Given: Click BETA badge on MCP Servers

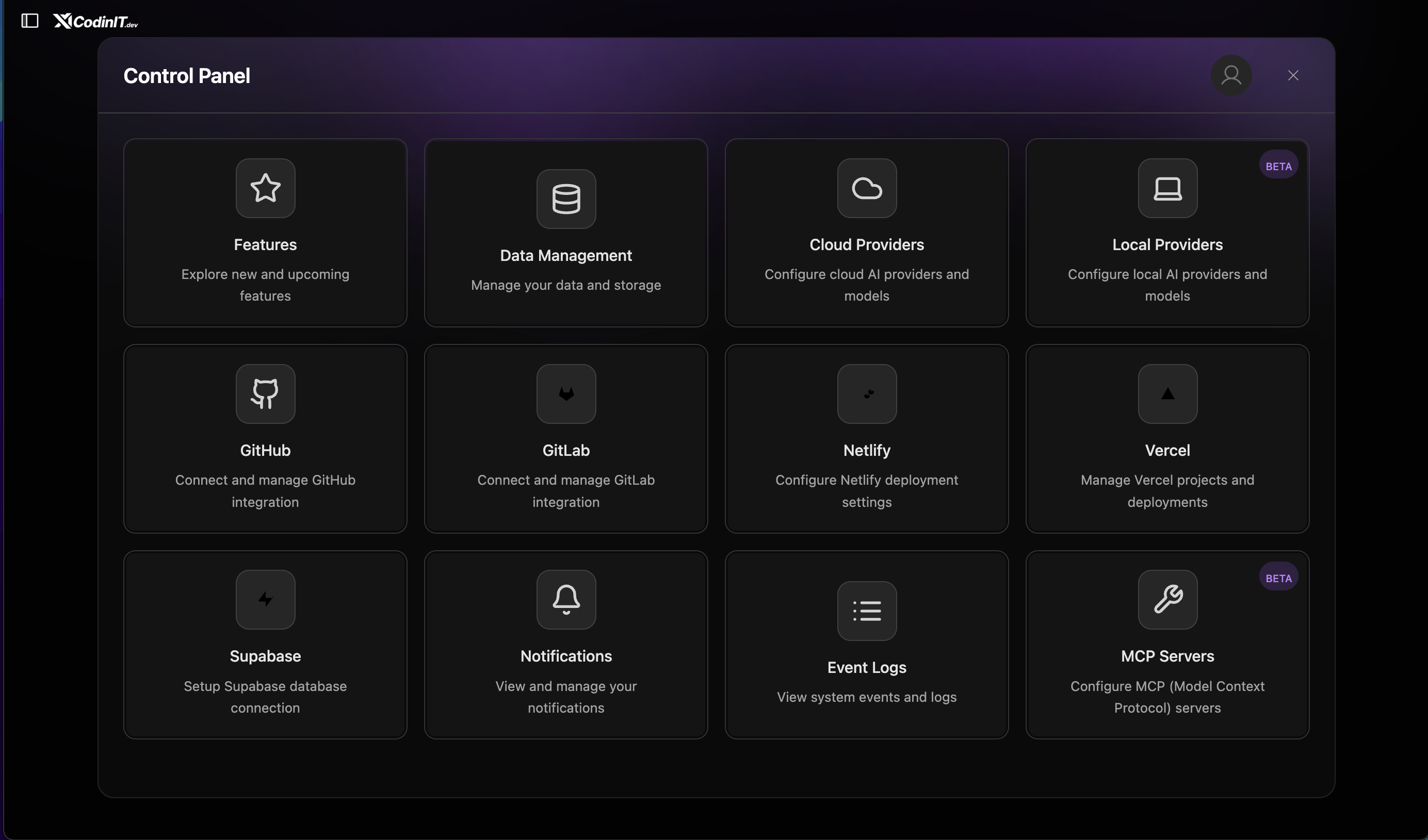Looking at the screenshot, I should point(1278,578).
